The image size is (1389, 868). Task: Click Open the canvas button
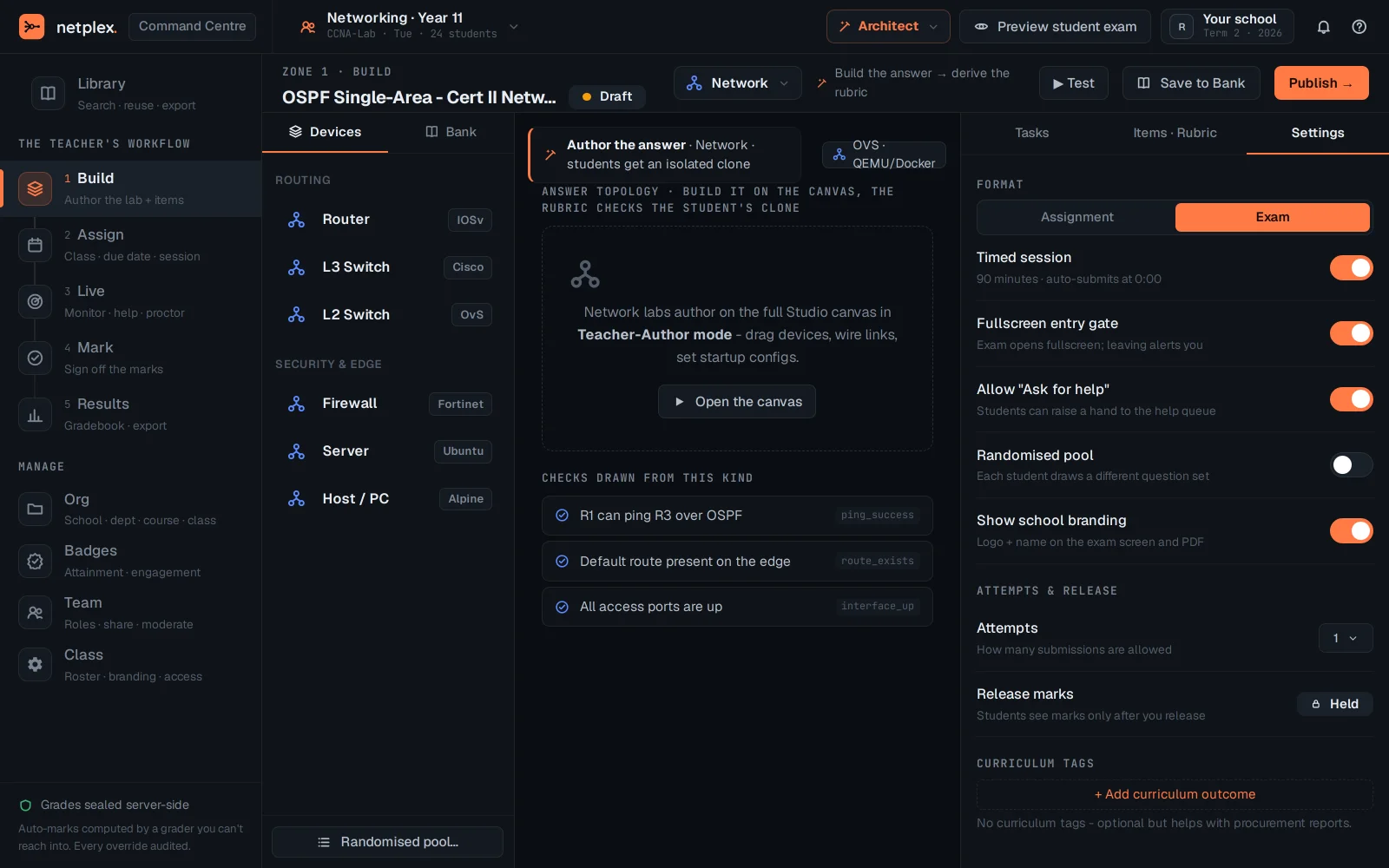(x=737, y=402)
